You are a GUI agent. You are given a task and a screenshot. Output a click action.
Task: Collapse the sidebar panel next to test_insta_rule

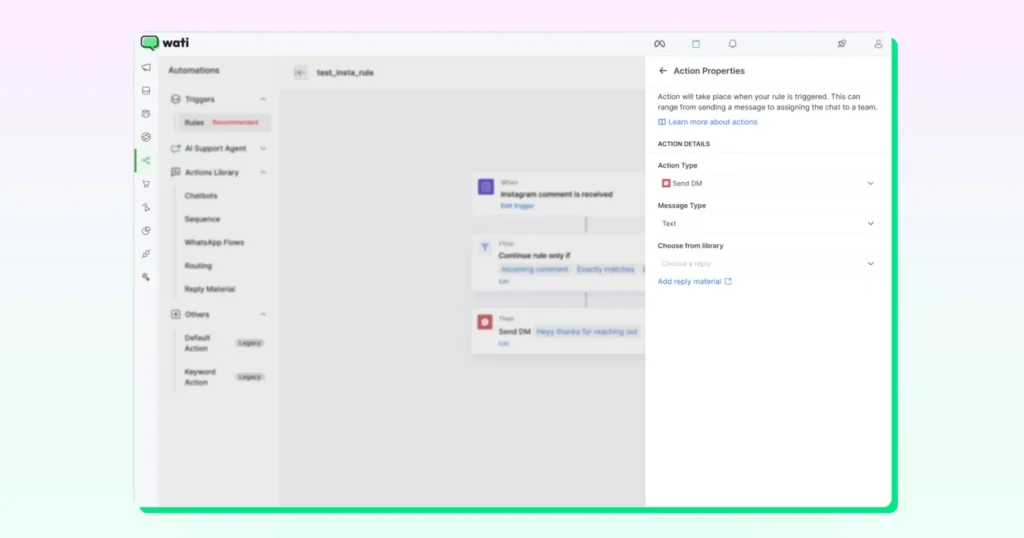(x=300, y=72)
